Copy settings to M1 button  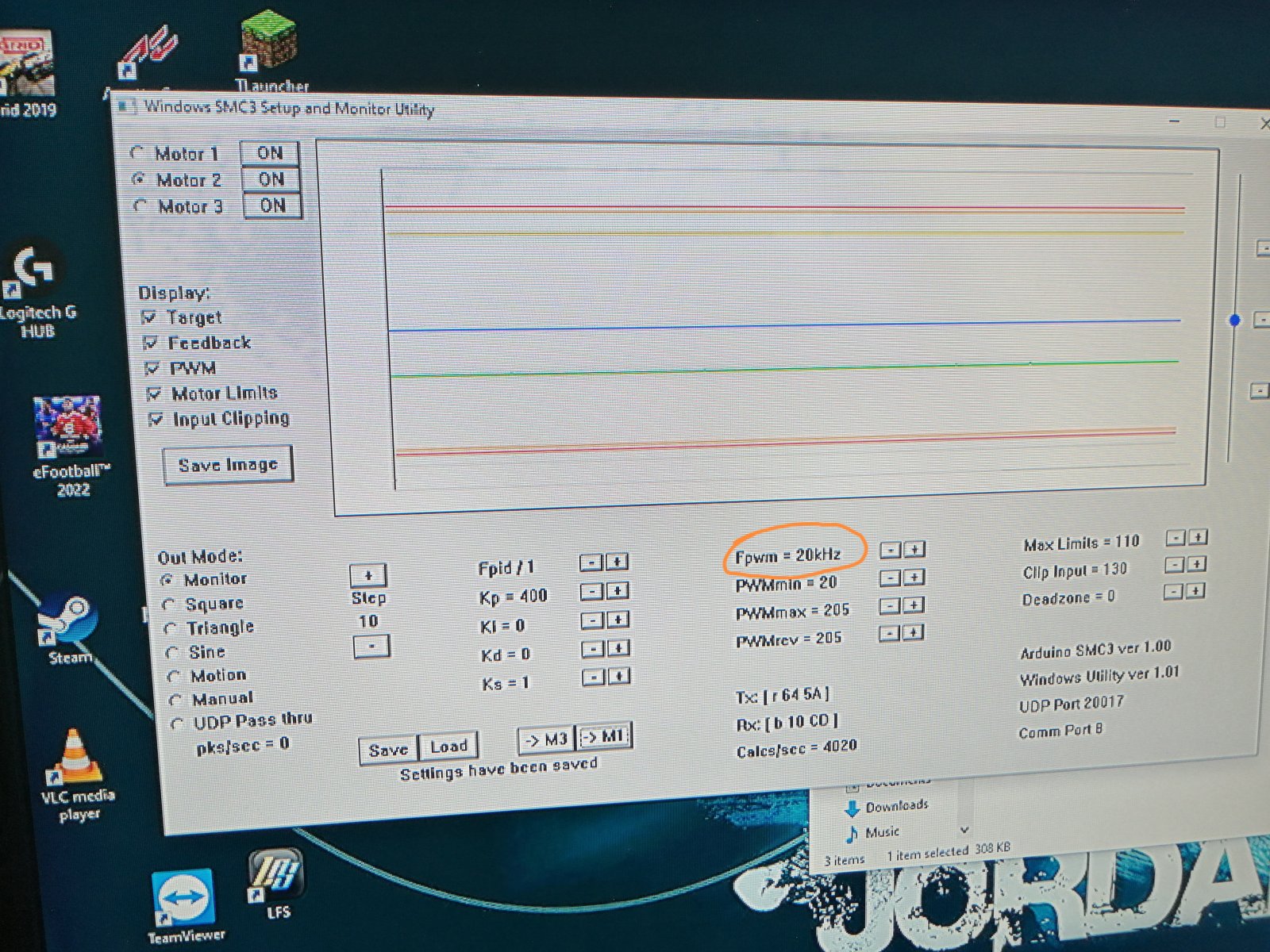point(603,737)
